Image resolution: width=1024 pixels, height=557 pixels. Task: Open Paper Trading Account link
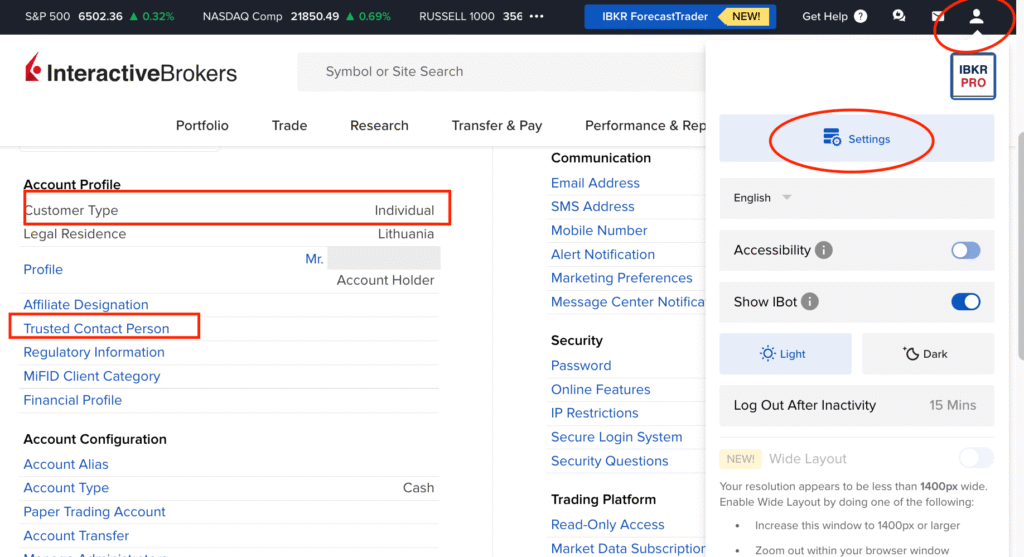click(x=94, y=512)
